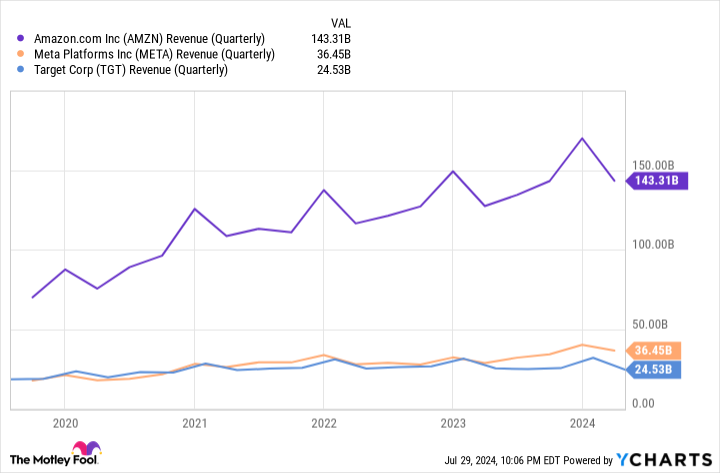This screenshot has width=720, height=473.
Task: Select the Amazon.com Inc (AMZN) Revenue legend label
Action: pyautogui.click(x=149, y=39)
